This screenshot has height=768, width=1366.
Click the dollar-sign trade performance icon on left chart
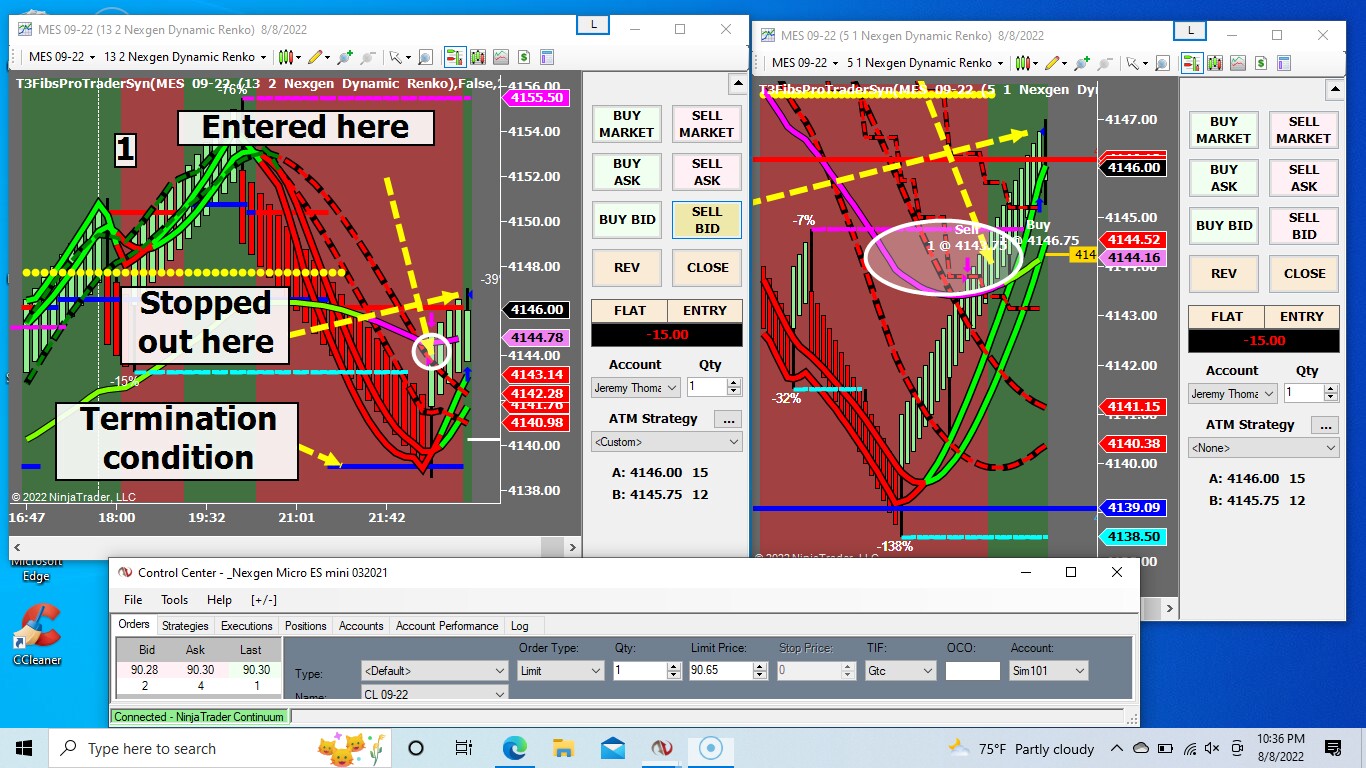(x=524, y=57)
